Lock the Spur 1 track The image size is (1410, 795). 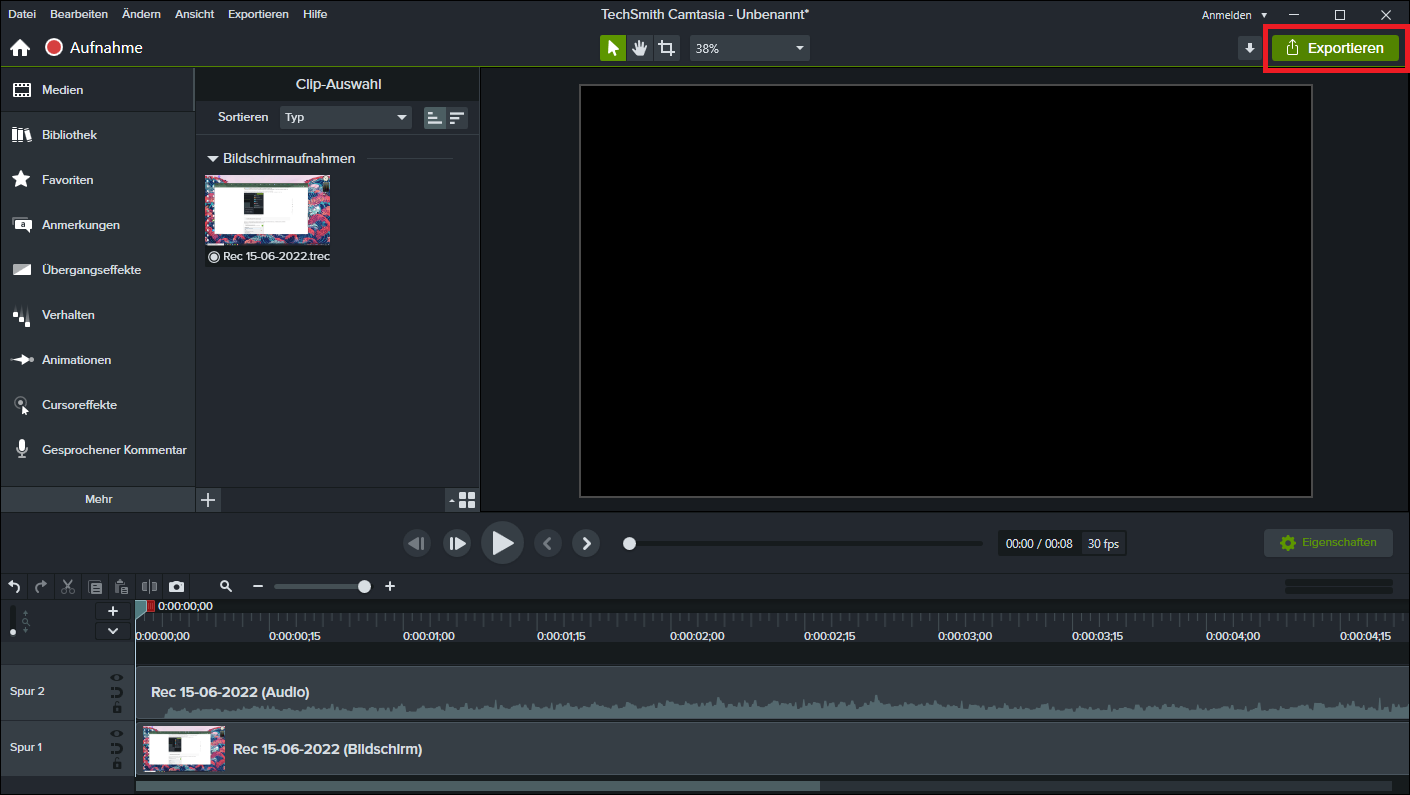116,764
